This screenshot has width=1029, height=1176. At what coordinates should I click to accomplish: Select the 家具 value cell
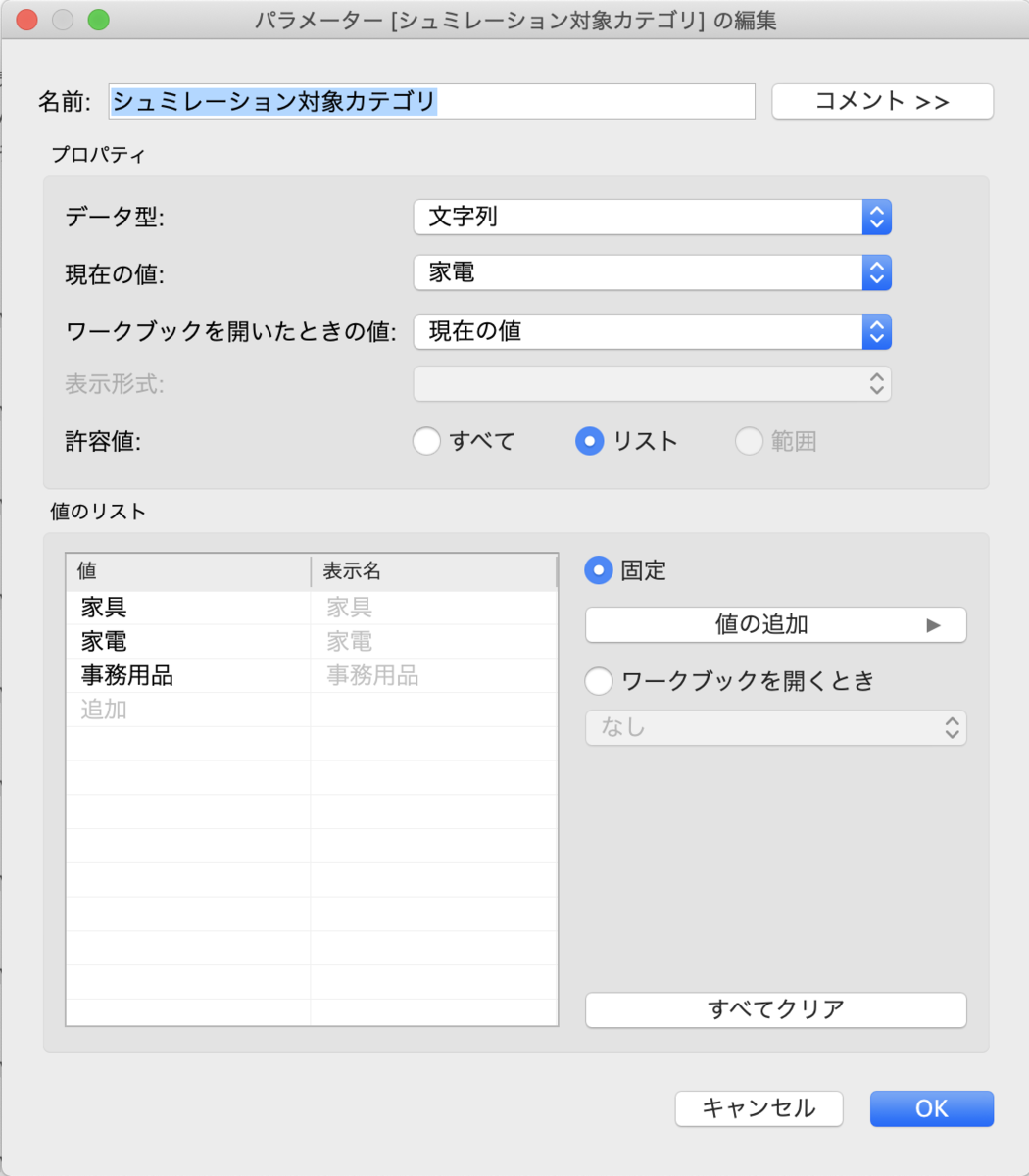click(188, 608)
